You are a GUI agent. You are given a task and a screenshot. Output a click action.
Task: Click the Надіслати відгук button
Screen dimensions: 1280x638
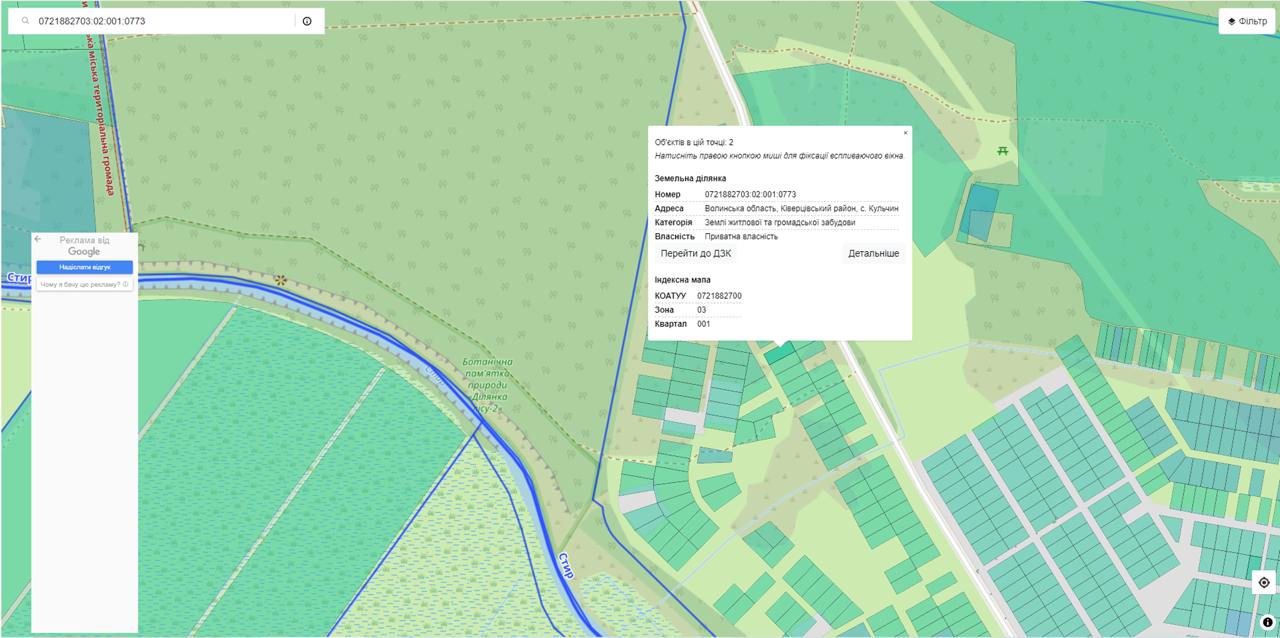tap(84, 268)
